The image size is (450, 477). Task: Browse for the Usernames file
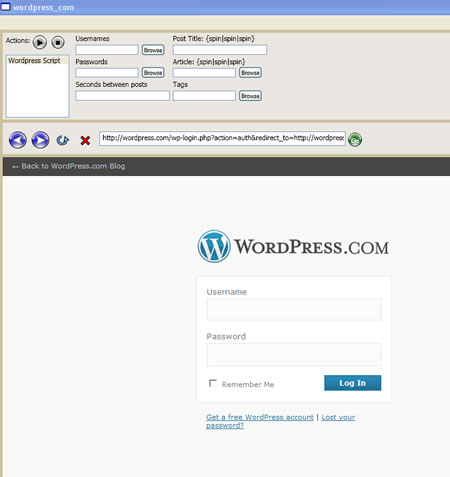[x=153, y=50]
